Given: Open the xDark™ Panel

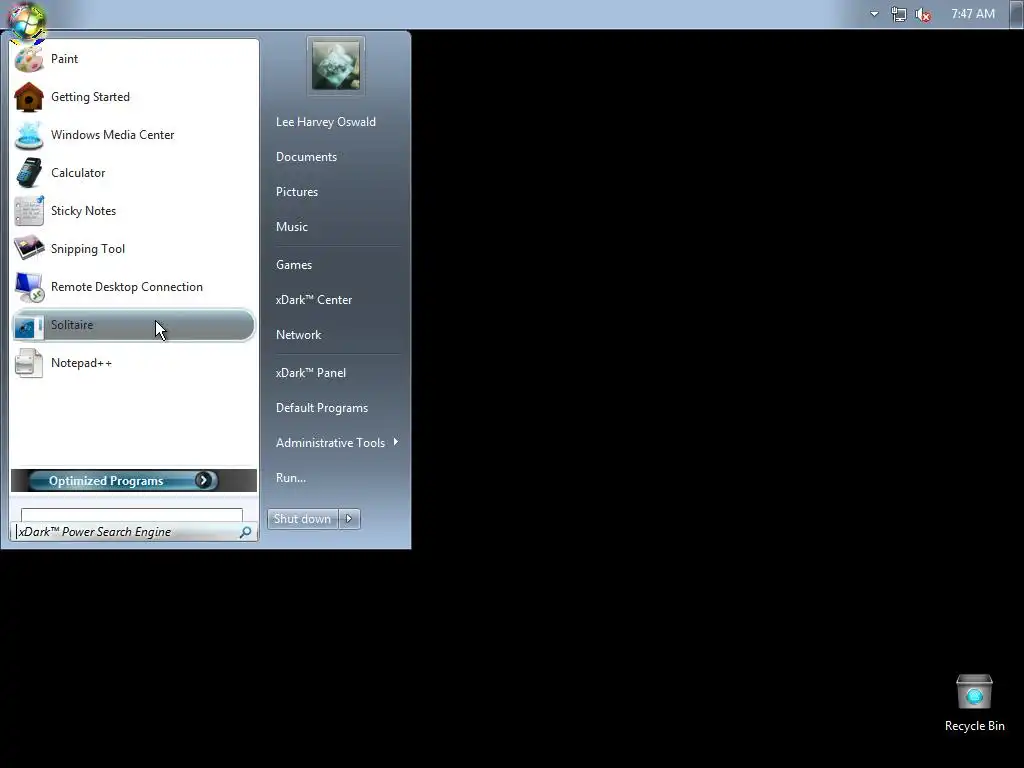Looking at the screenshot, I should [x=311, y=373].
